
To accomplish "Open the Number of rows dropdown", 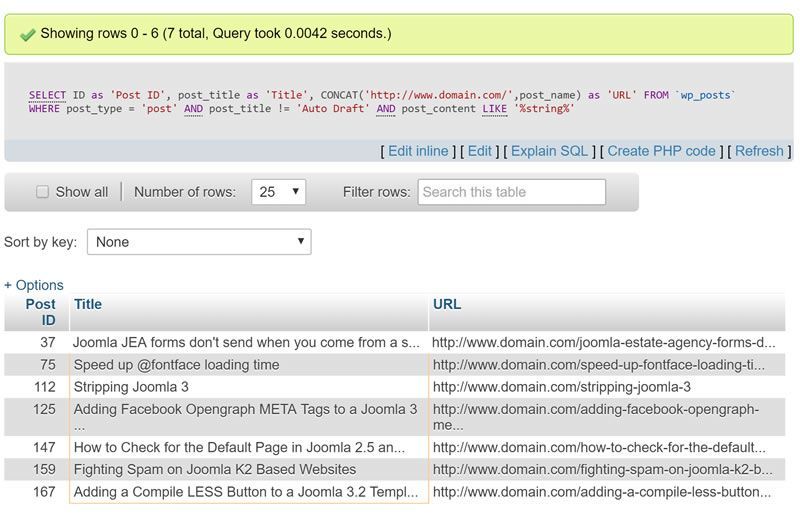I will [279, 192].
